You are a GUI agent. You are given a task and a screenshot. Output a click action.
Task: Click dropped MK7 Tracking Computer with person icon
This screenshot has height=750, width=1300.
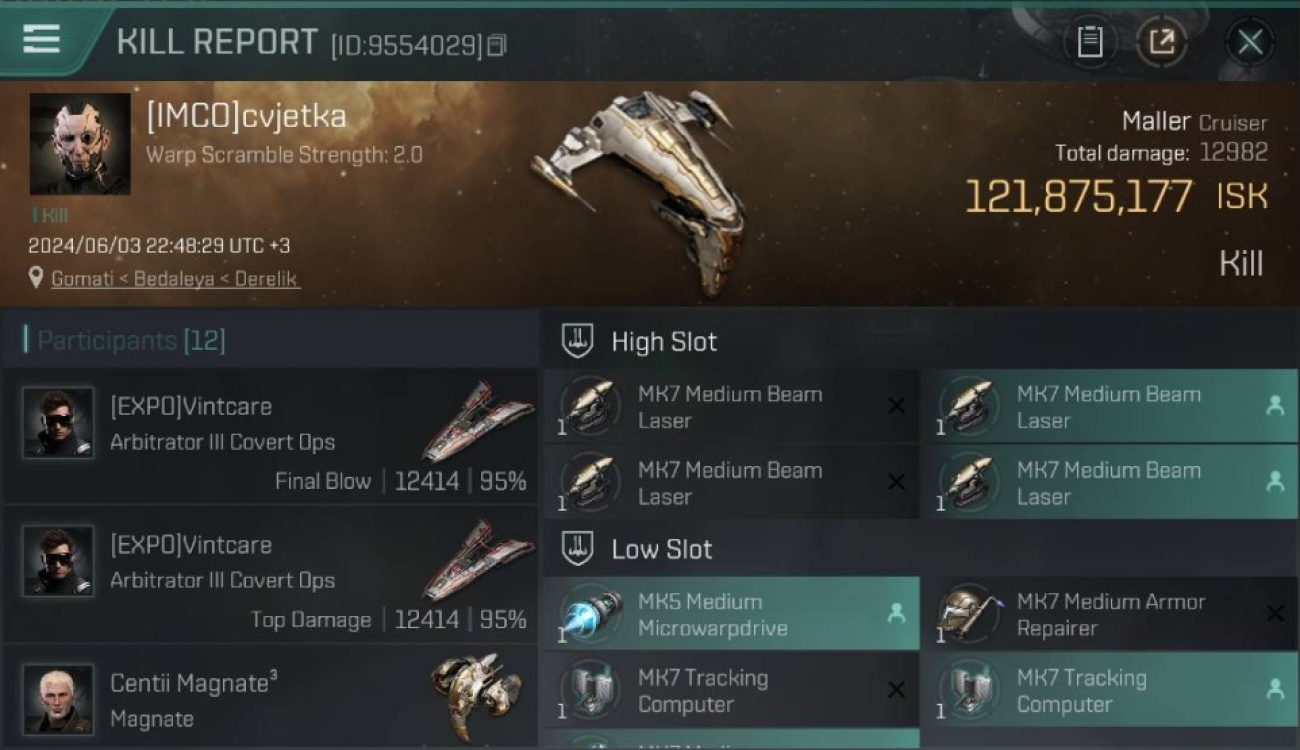(1109, 690)
